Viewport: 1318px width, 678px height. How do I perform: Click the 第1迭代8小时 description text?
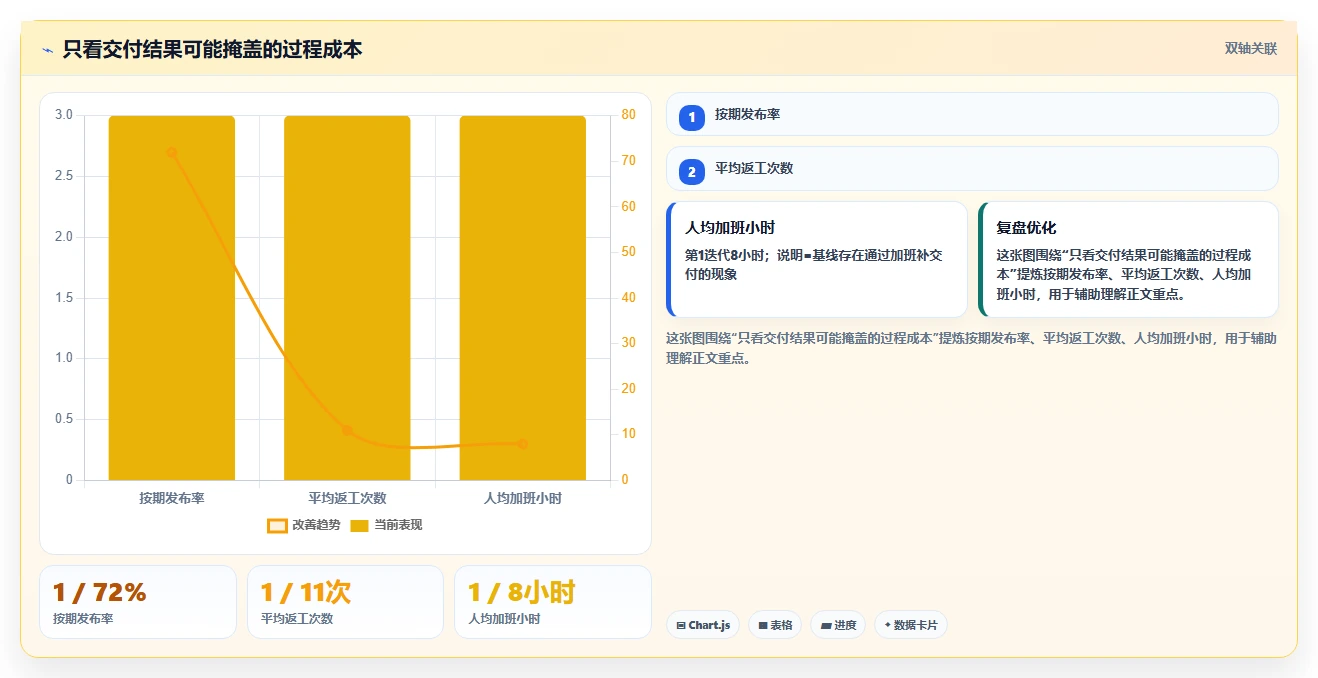pyautogui.click(x=813, y=264)
